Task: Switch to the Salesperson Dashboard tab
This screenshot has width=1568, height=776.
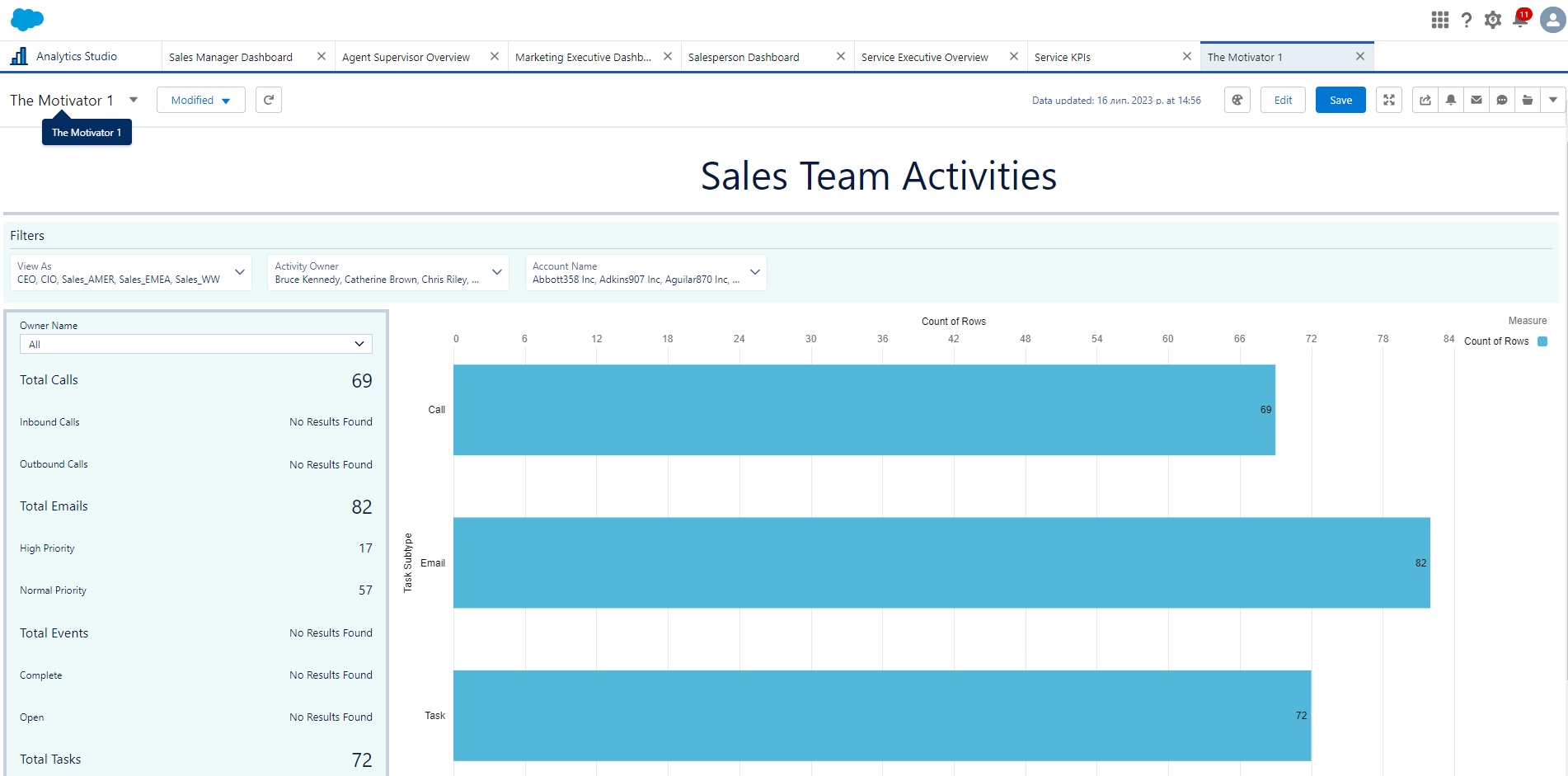Action: (744, 56)
